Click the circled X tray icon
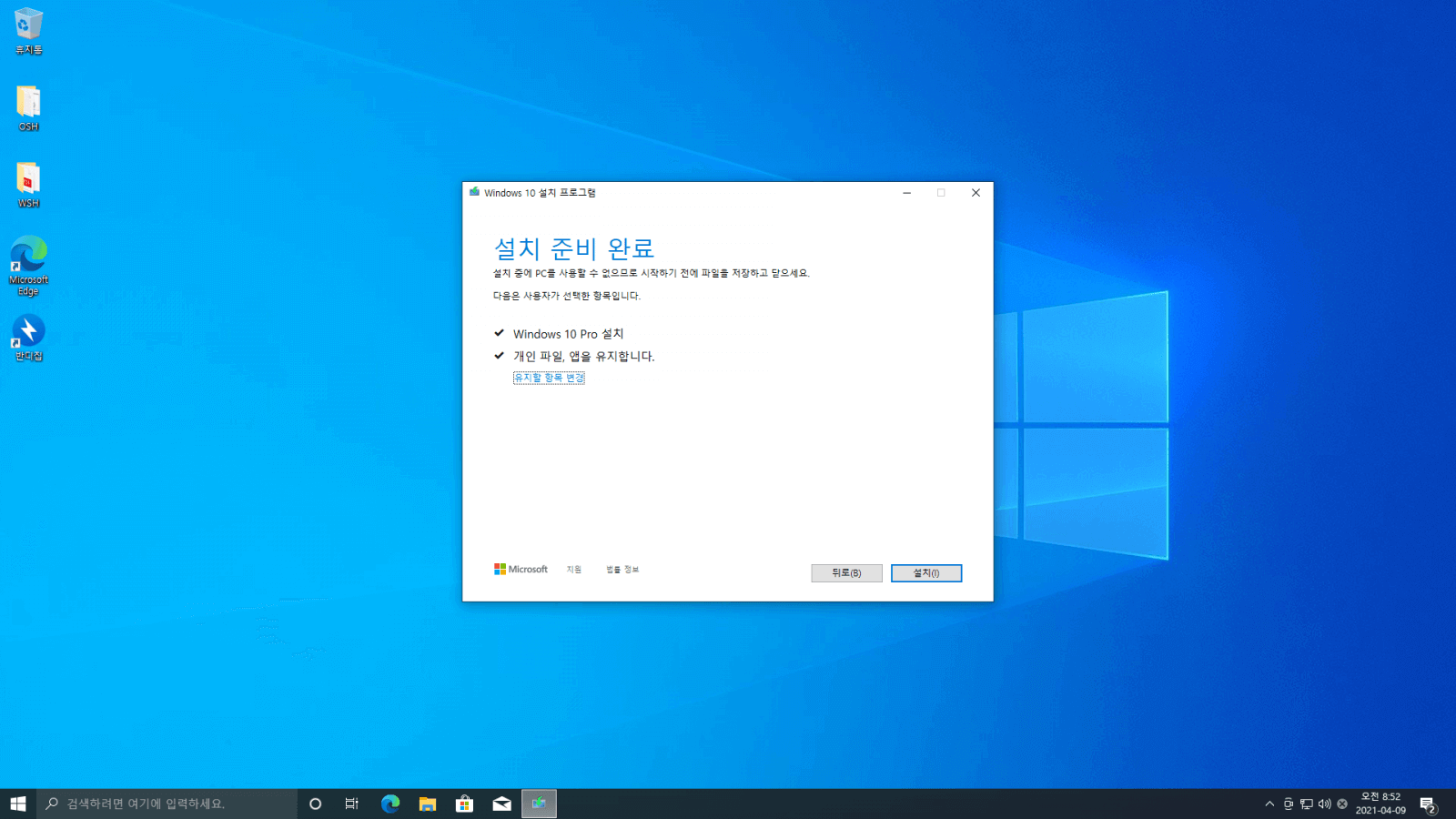 tap(1342, 804)
